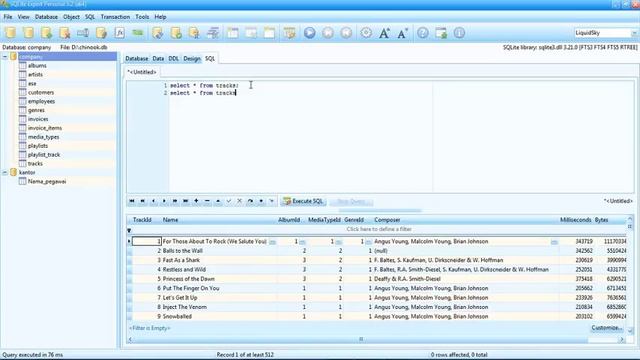This screenshot has height=360, width=640.
Task: Post edit with checkmark navigator button
Action: [x=229, y=201]
